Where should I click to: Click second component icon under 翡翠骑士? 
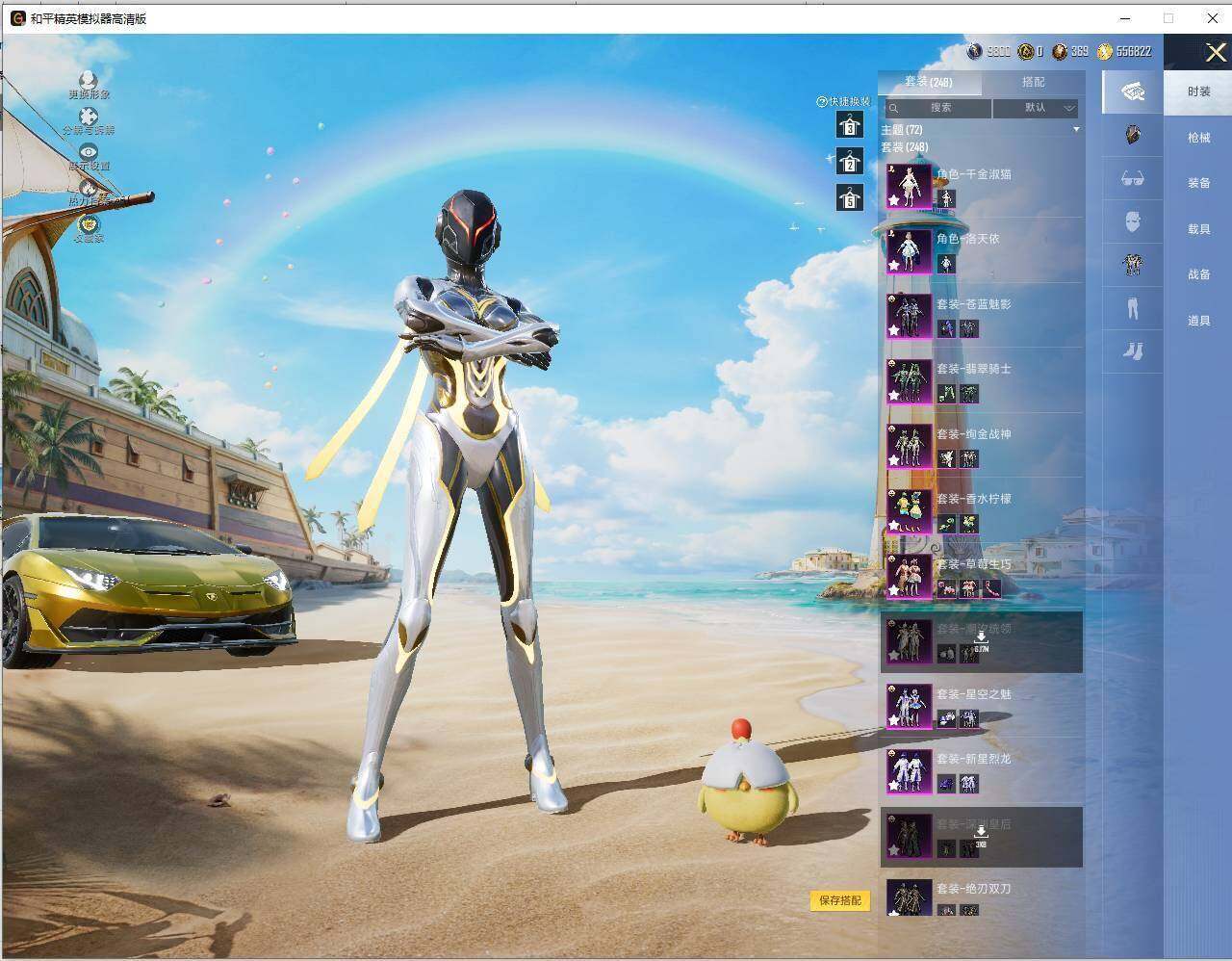(968, 393)
